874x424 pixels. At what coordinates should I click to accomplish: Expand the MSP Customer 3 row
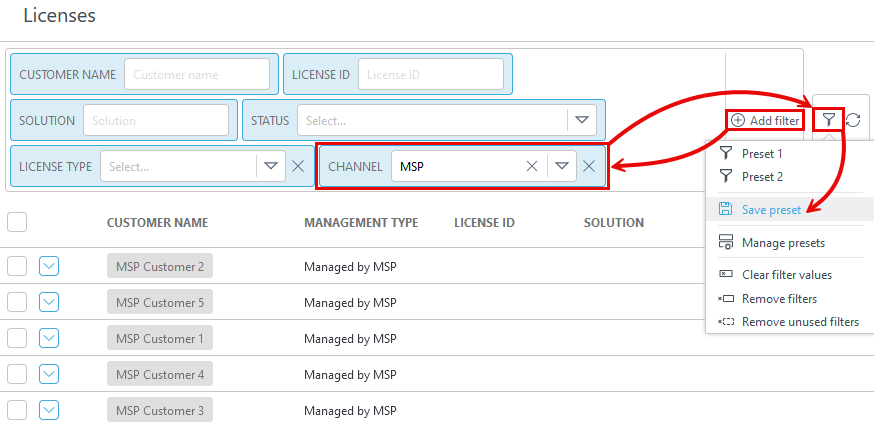point(49,411)
